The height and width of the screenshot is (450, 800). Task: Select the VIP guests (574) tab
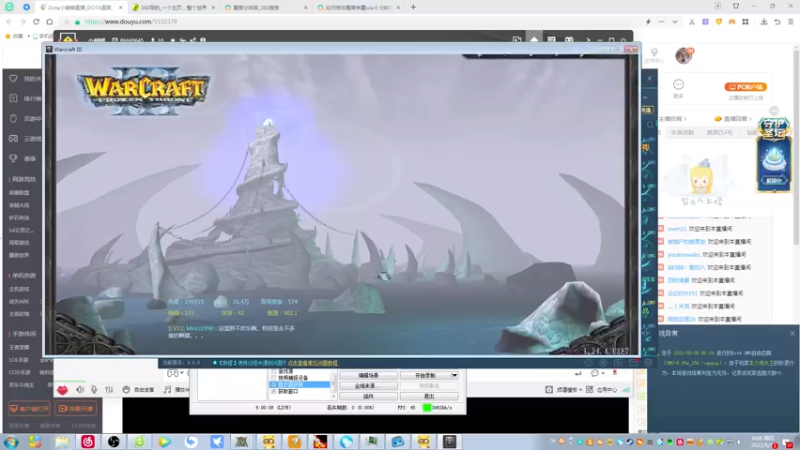click(719, 133)
